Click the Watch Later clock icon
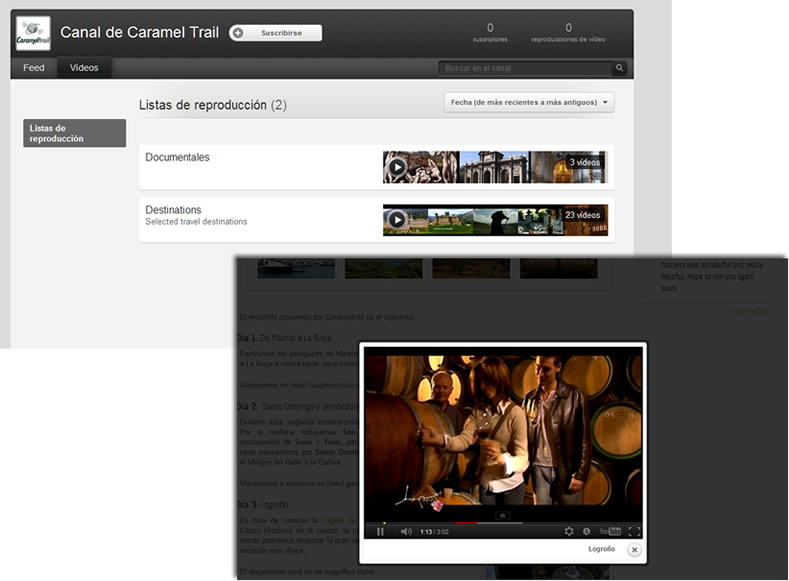The image size is (789, 581). click(x=587, y=531)
